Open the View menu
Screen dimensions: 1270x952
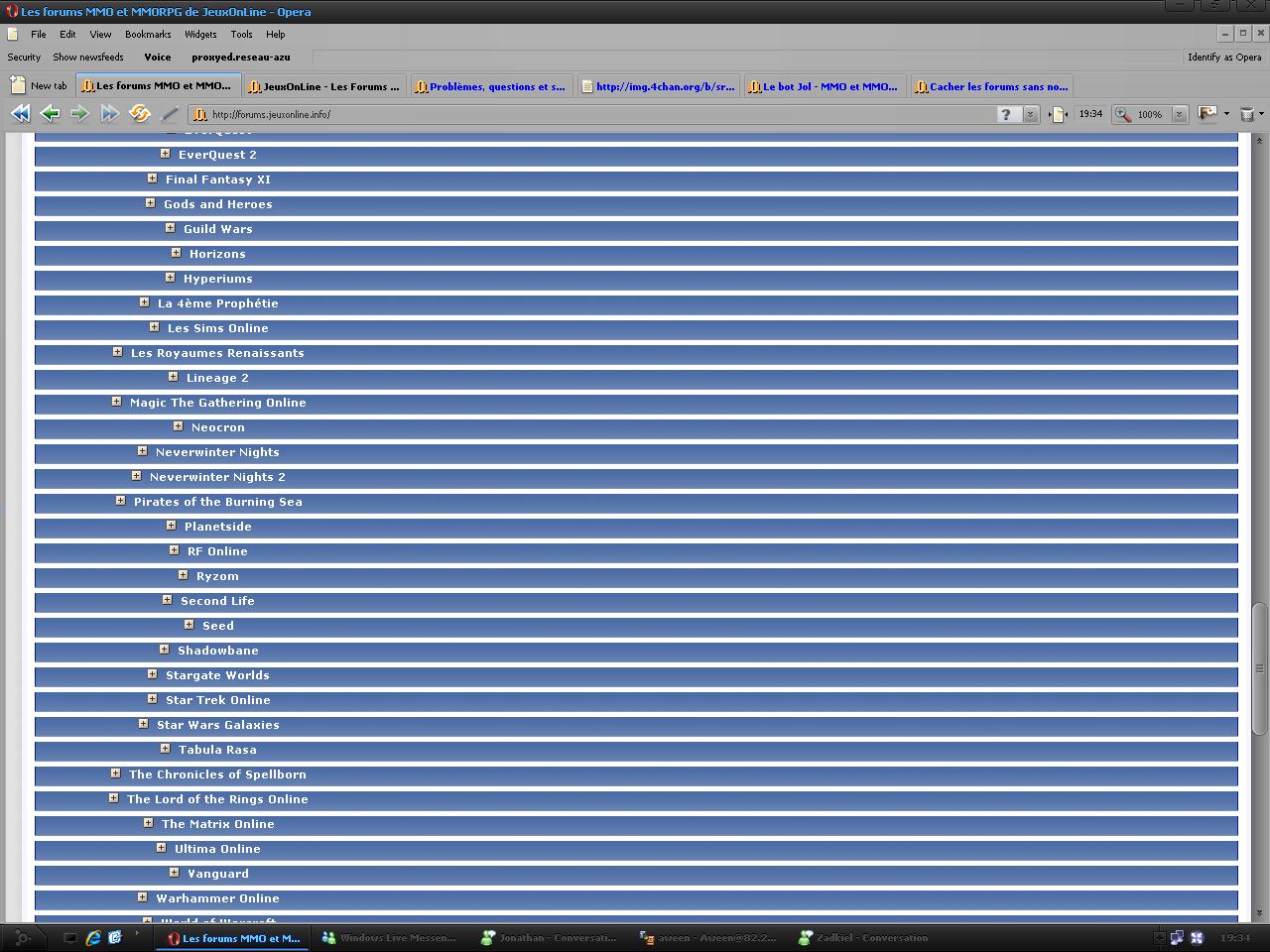pos(100,34)
